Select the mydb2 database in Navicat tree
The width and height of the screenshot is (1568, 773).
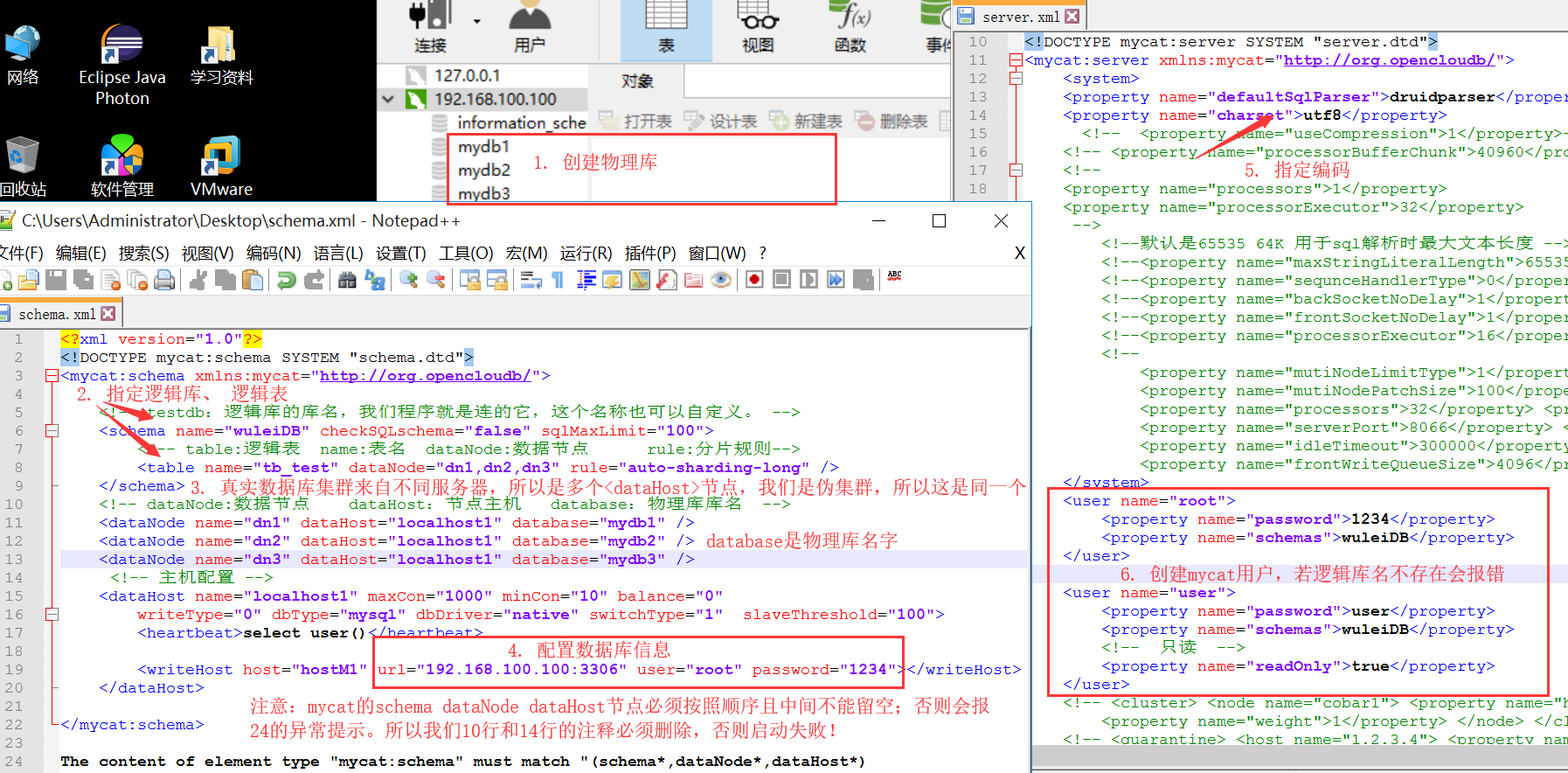tap(483, 170)
